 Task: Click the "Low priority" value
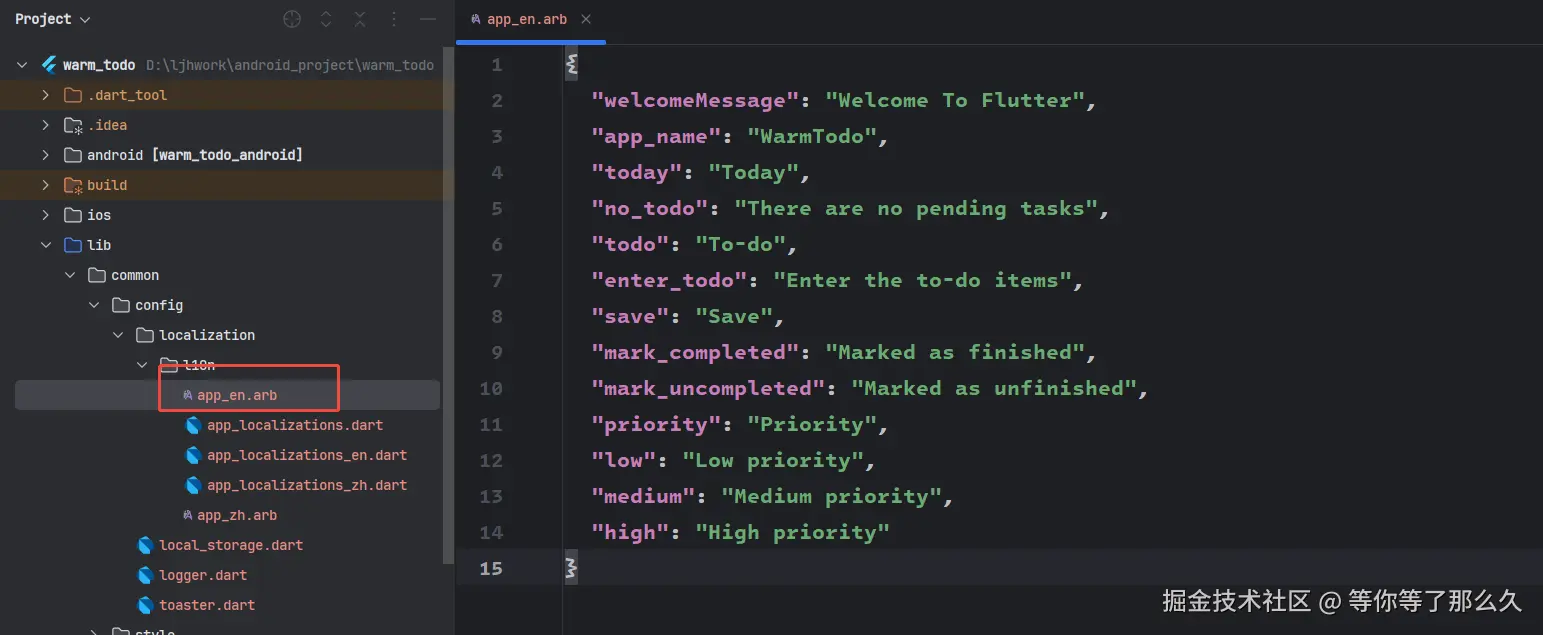[773, 461]
